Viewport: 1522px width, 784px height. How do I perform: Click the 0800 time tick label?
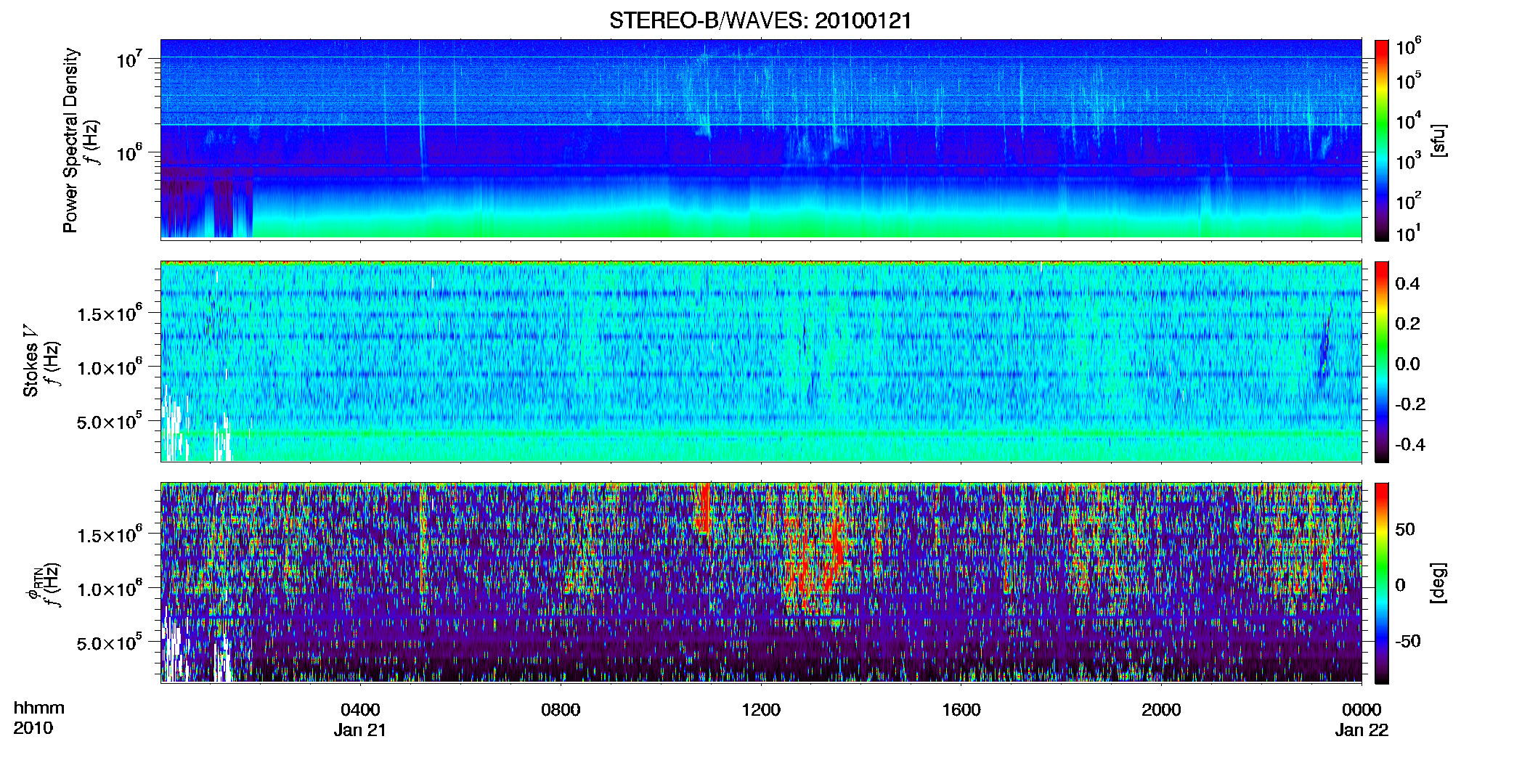point(561,710)
